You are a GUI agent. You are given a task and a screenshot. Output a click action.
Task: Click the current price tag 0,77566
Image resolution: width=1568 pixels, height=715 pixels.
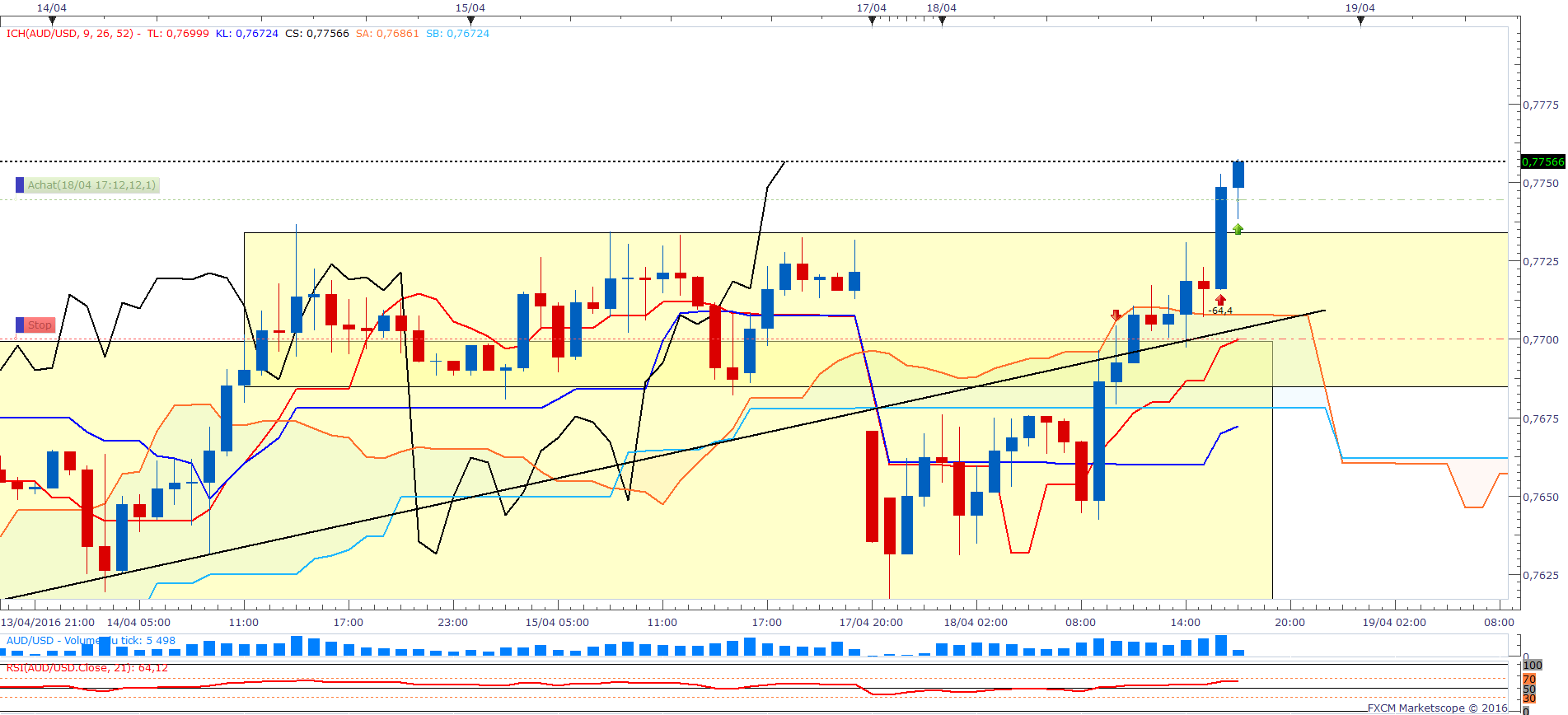[1542, 161]
